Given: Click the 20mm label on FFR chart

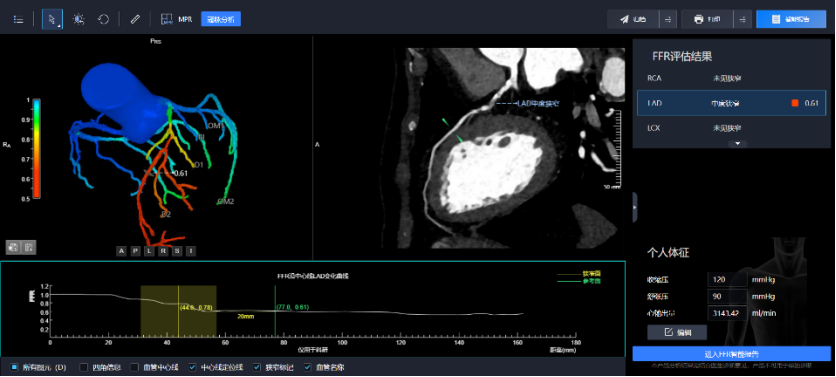Looking at the screenshot, I should pyautogui.click(x=246, y=316).
